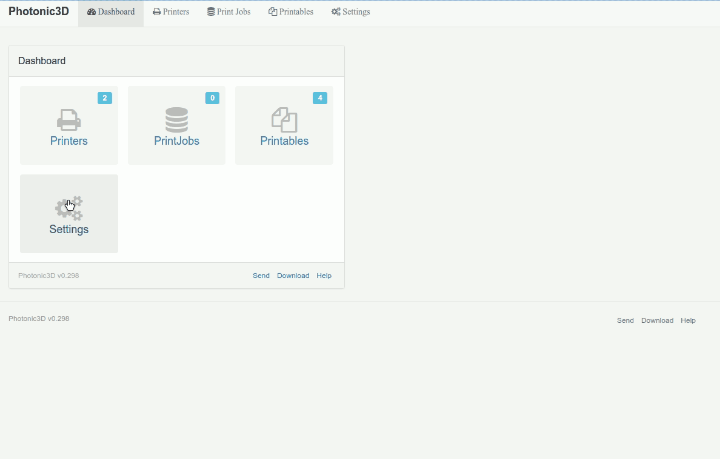Image resolution: width=720 pixels, height=459 pixels.
Task: Select the Printables text label in the dashboard tile
Action: [284, 141]
